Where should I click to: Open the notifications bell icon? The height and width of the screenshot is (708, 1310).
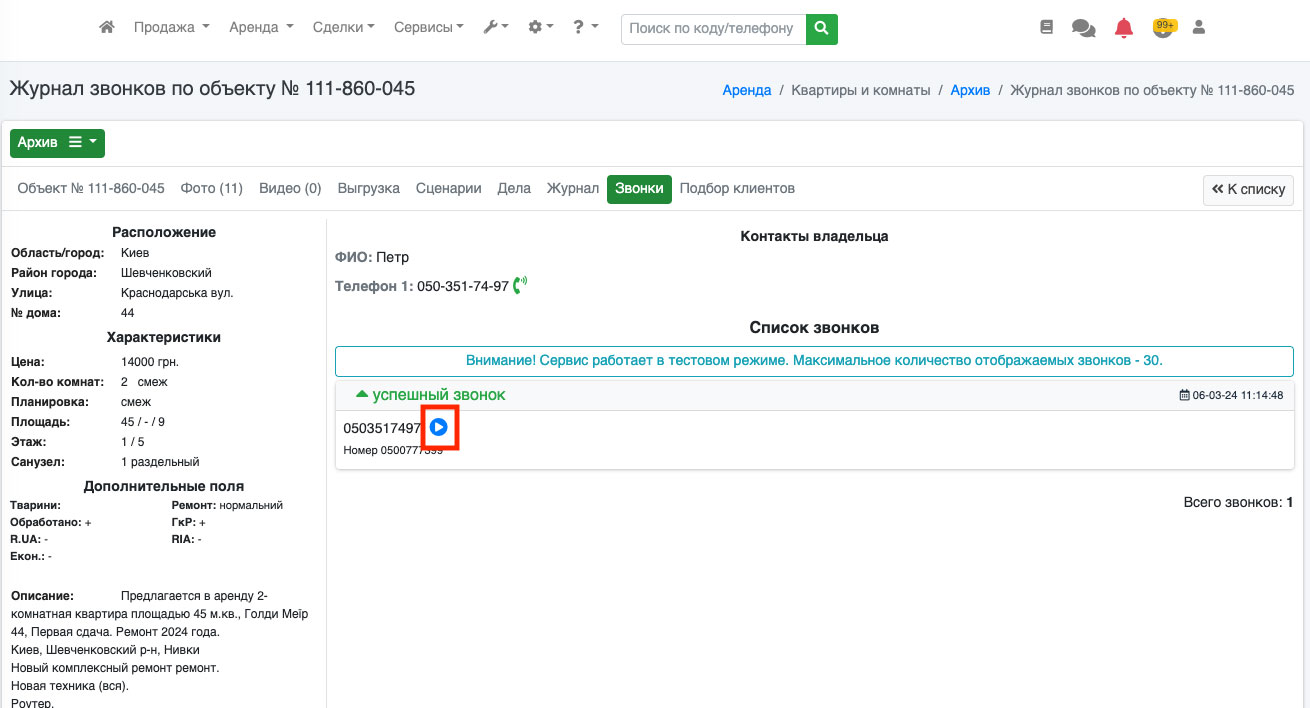coord(1124,28)
